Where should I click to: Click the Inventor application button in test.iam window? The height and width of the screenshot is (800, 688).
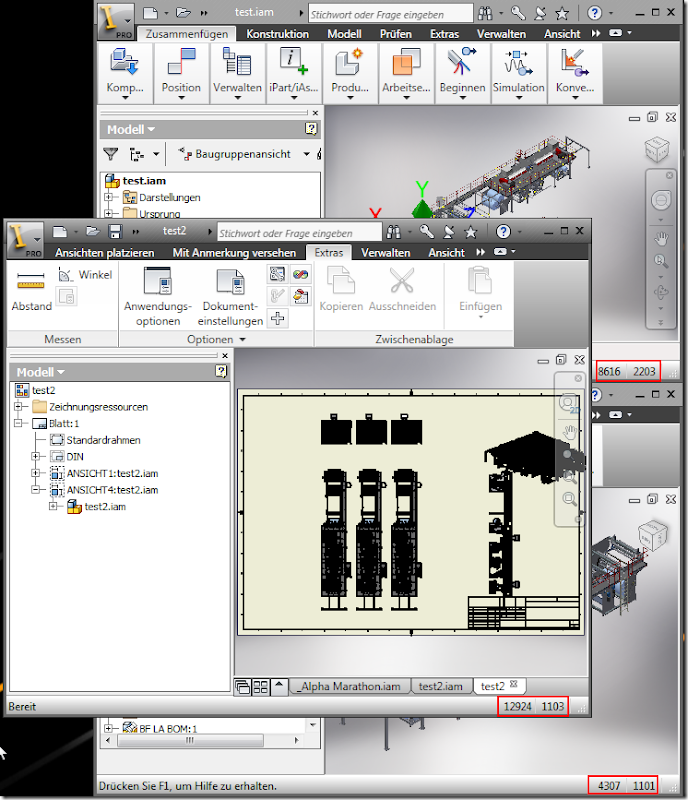116,20
